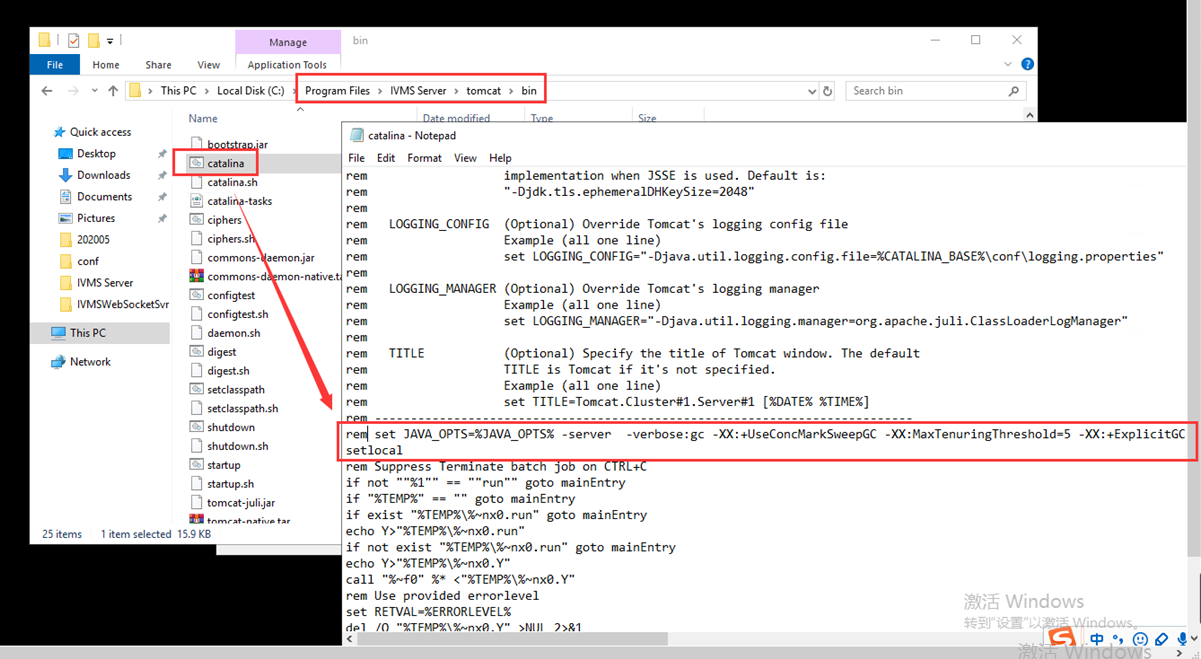This screenshot has height=659, width=1201.
Task: Open the Share ribbon tab
Action: pyautogui.click(x=158, y=65)
